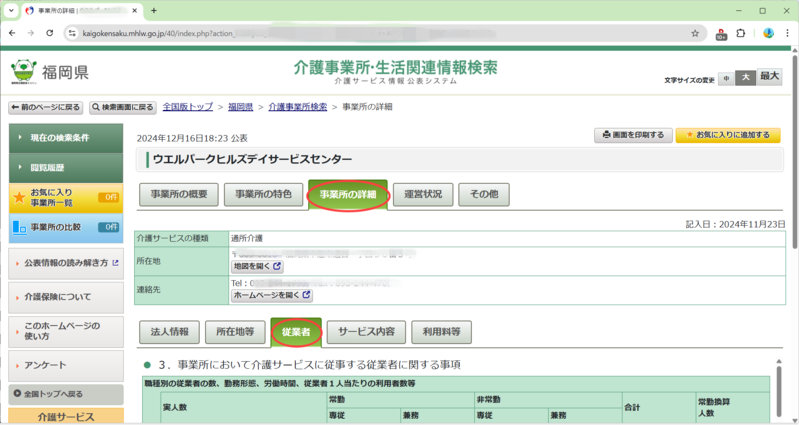Bookmark page with star icon
799x425 pixels.
click(695, 33)
